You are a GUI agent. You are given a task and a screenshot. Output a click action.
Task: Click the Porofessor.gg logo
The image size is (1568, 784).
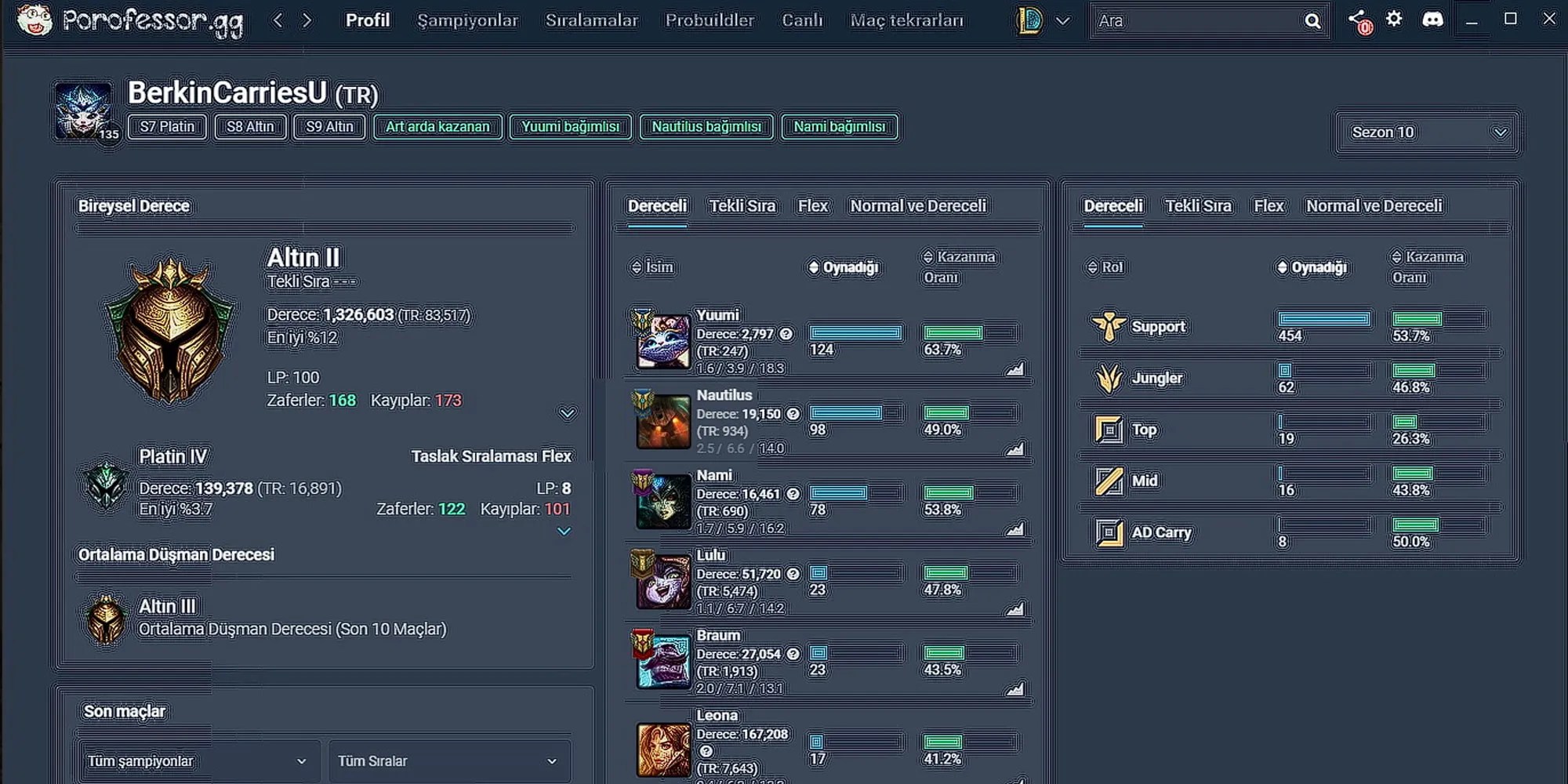click(x=131, y=21)
